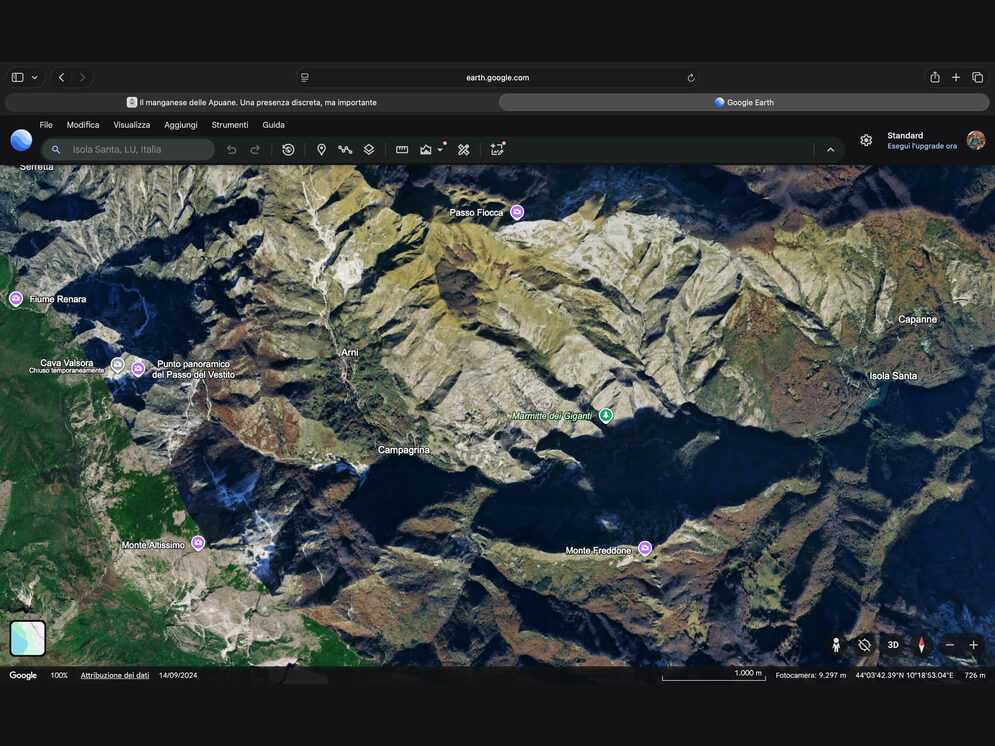Collapse the toolbar with the chevron
This screenshot has height=746, width=995.
(x=830, y=150)
